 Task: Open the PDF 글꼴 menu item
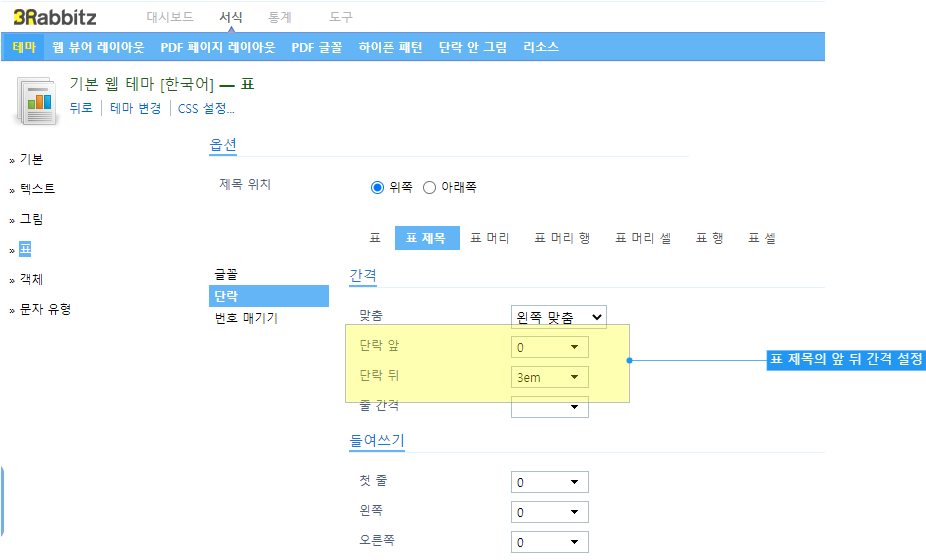point(317,47)
